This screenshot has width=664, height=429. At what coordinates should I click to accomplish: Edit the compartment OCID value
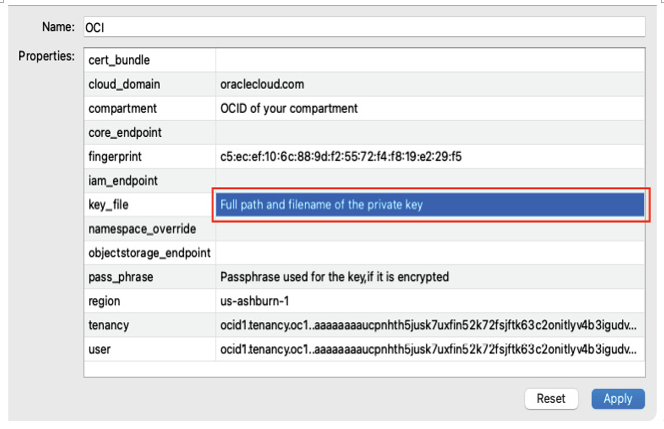[430, 108]
